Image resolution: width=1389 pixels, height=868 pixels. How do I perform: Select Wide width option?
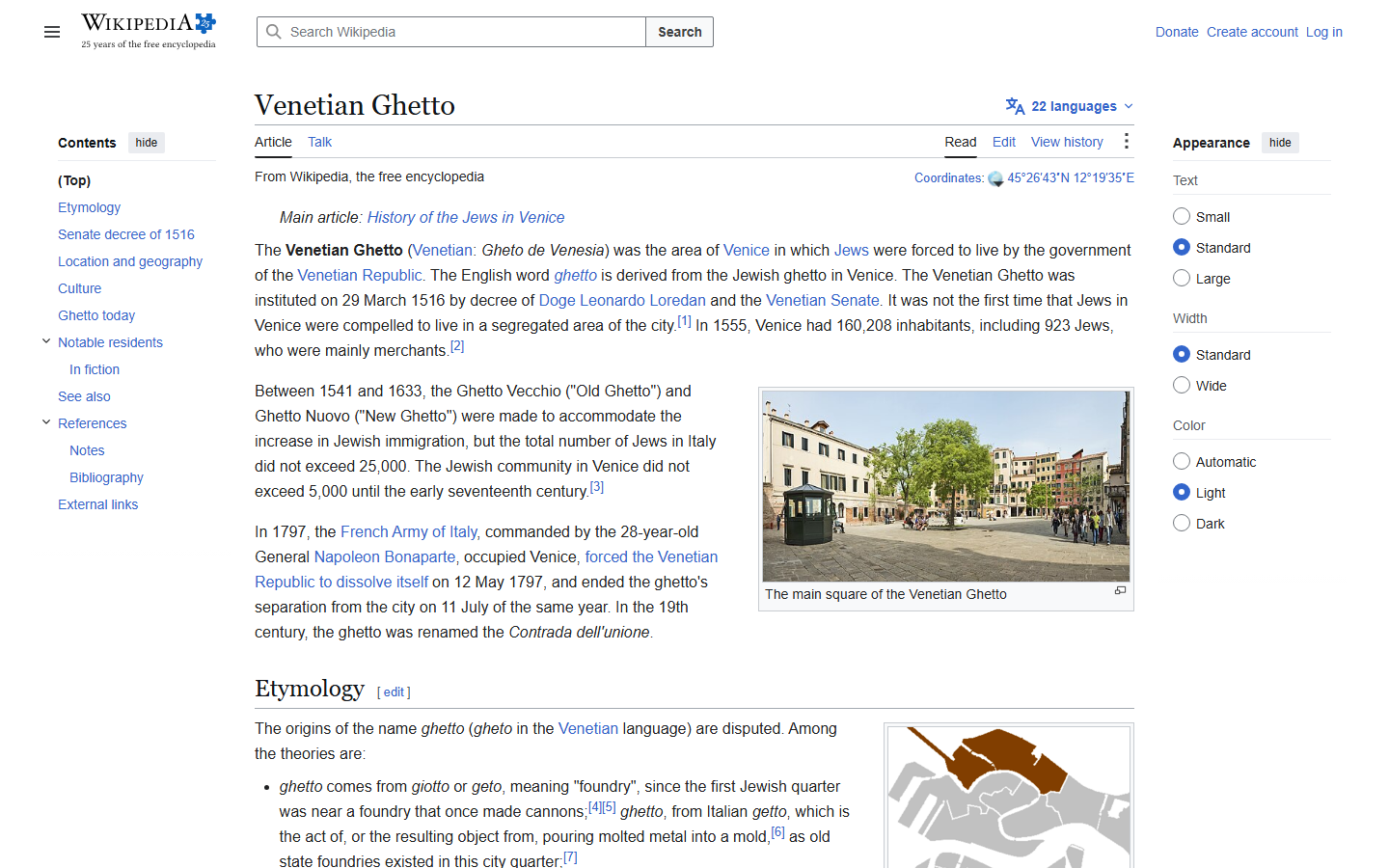(1182, 386)
